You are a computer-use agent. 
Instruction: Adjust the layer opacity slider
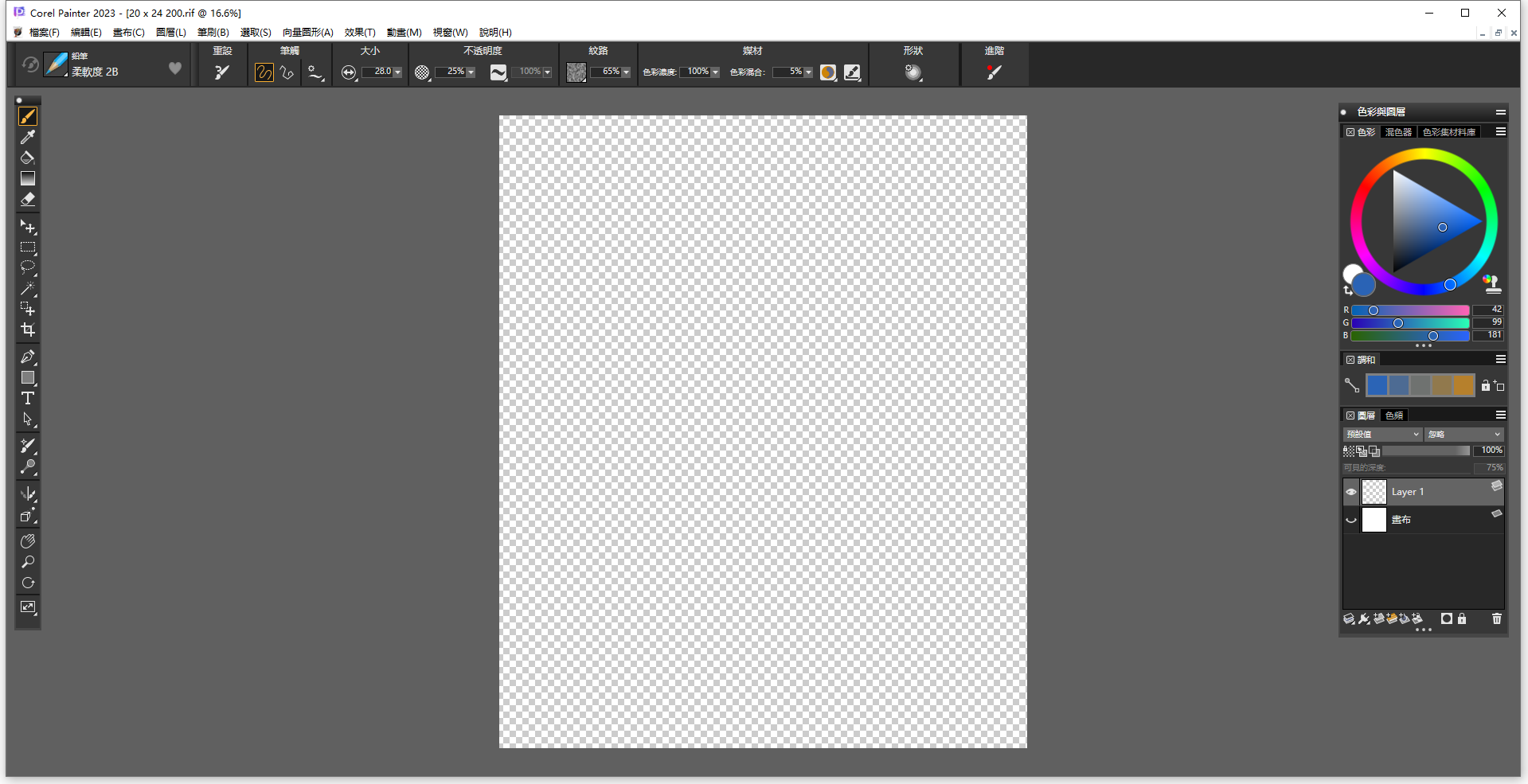(1426, 451)
